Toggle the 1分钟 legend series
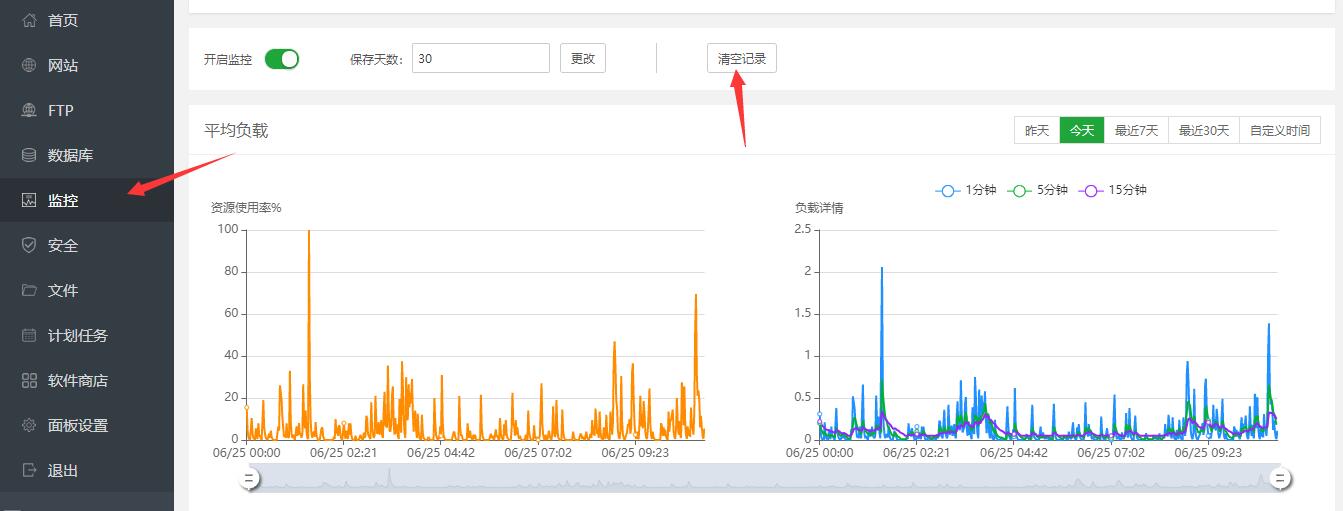 point(966,190)
